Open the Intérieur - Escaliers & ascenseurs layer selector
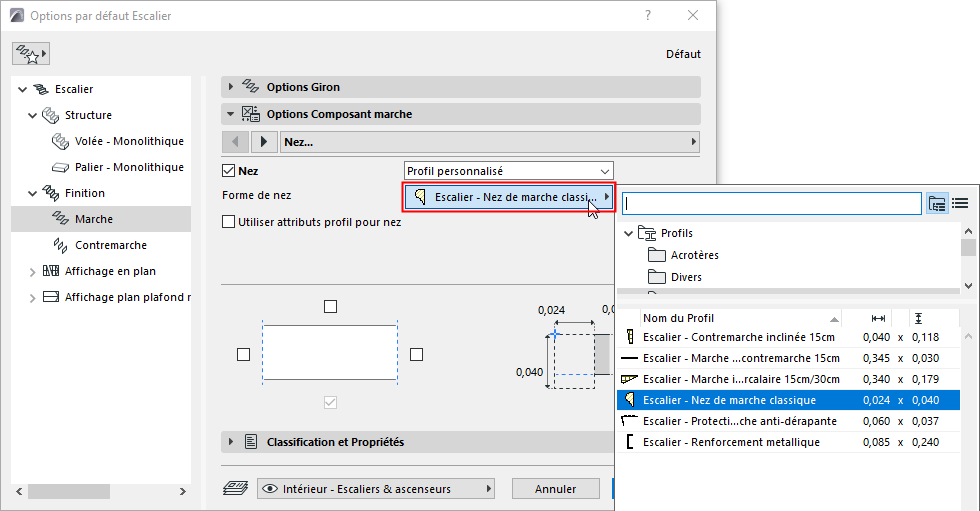The height and width of the screenshot is (511, 980). (377, 489)
